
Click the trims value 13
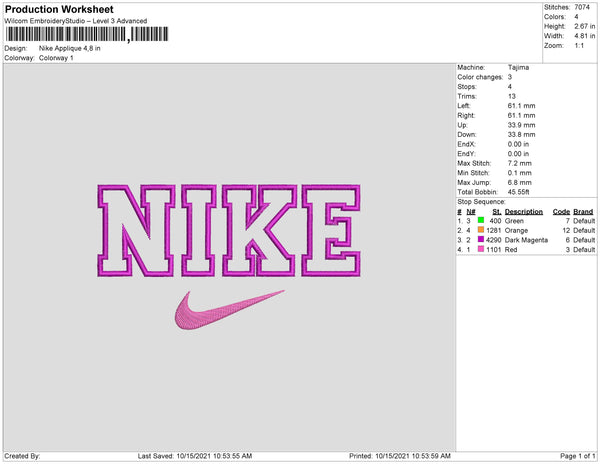click(512, 96)
